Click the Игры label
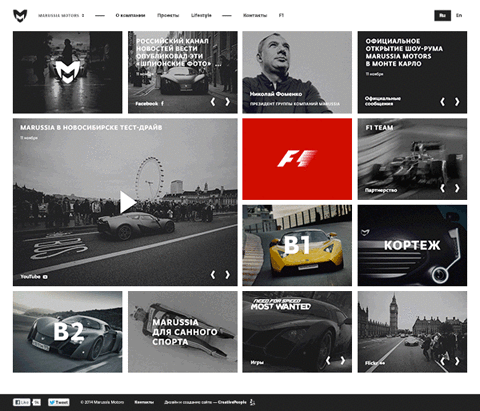This screenshot has width=480, height=411. 257,362
